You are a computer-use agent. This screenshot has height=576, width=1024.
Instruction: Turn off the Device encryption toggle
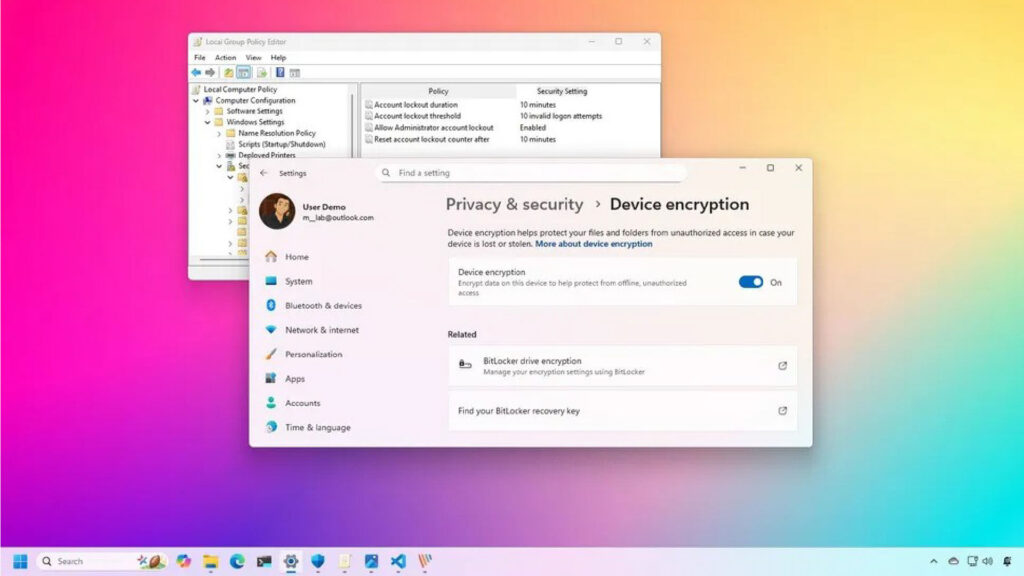[x=750, y=282]
